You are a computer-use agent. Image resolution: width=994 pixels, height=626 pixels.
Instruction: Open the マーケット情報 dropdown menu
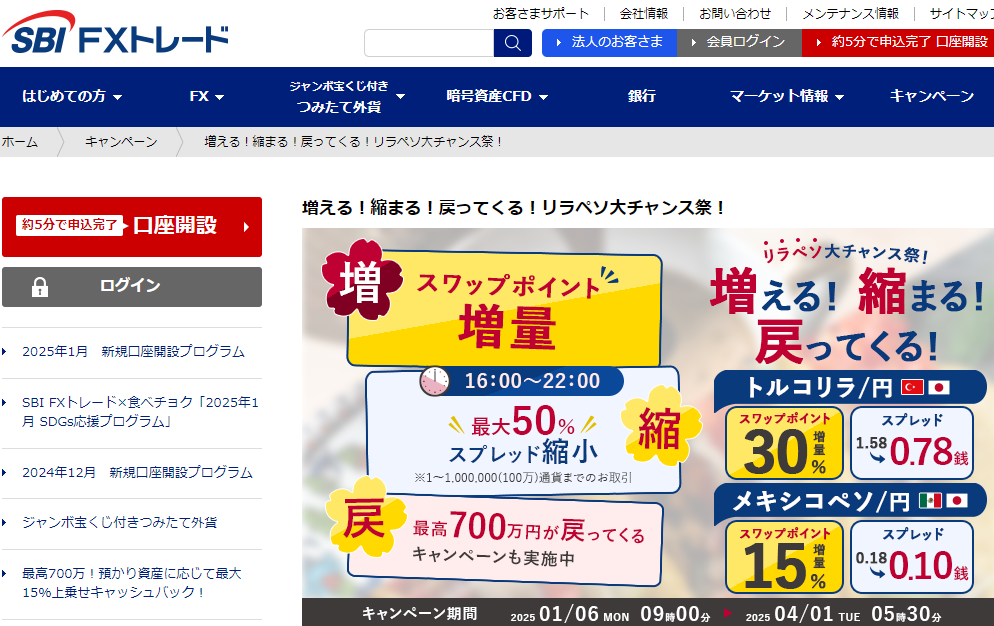[787, 96]
